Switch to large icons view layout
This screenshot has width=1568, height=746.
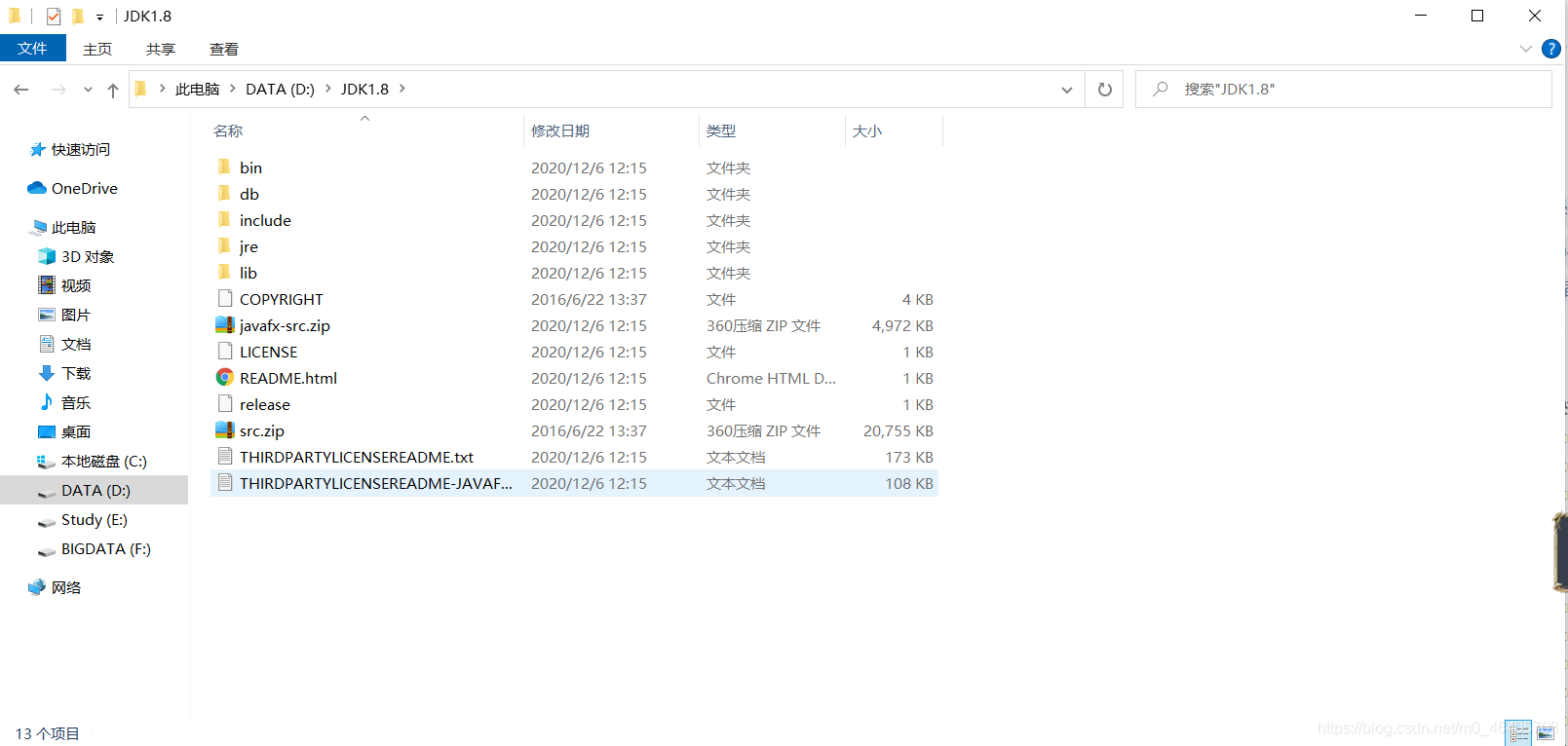point(1546,733)
